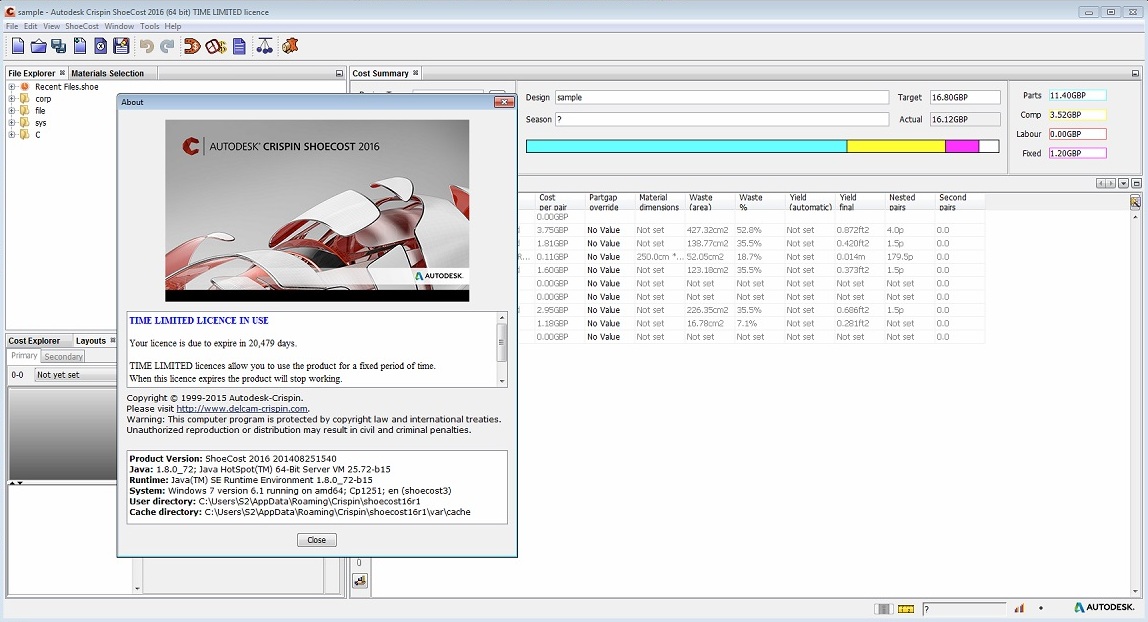This screenshot has width=1148, height=622.
Task: Select the Primary layout tab
Action: [24, 356]
